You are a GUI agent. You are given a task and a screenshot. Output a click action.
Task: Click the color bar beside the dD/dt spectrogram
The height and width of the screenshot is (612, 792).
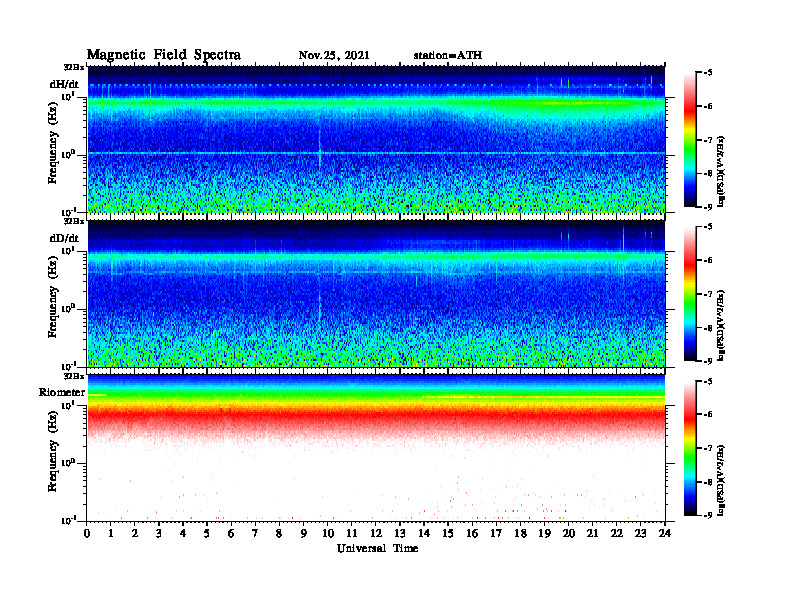pyautogui.click(x=690, y=293)
